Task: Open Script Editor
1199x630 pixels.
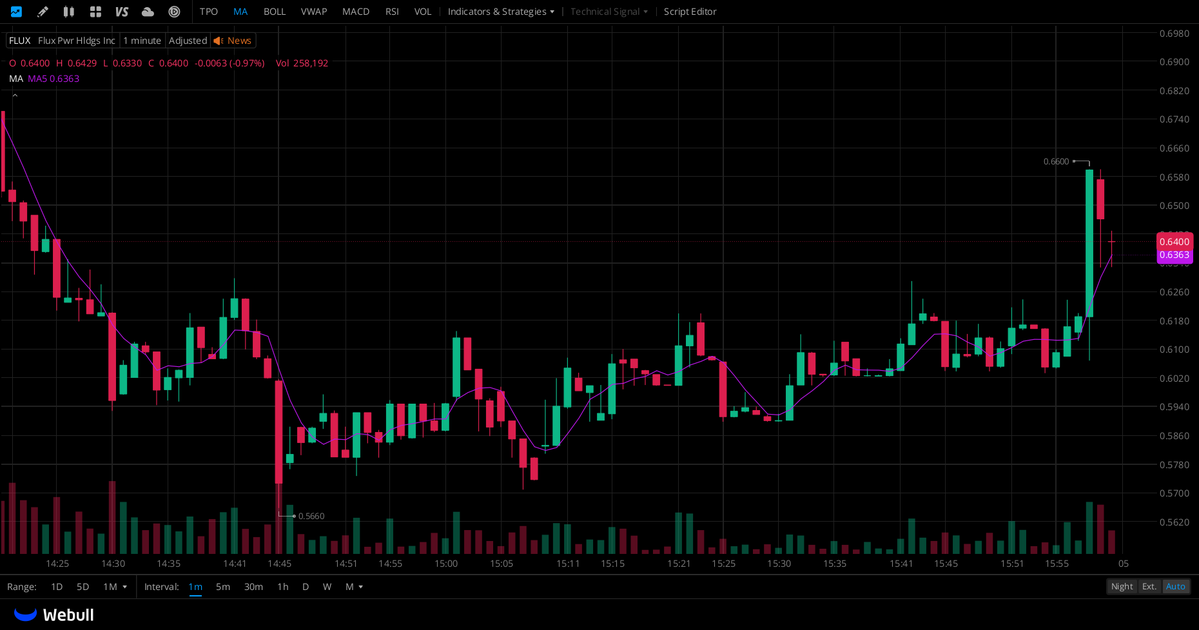Action: pyautogui.click(x=690, y=11)
